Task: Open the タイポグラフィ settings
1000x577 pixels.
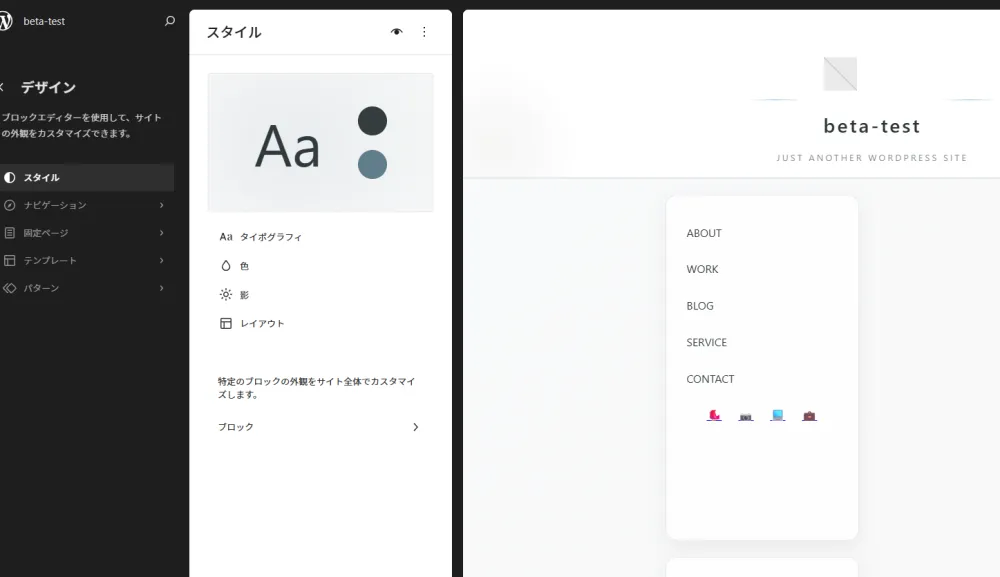Action: (270, 238)
